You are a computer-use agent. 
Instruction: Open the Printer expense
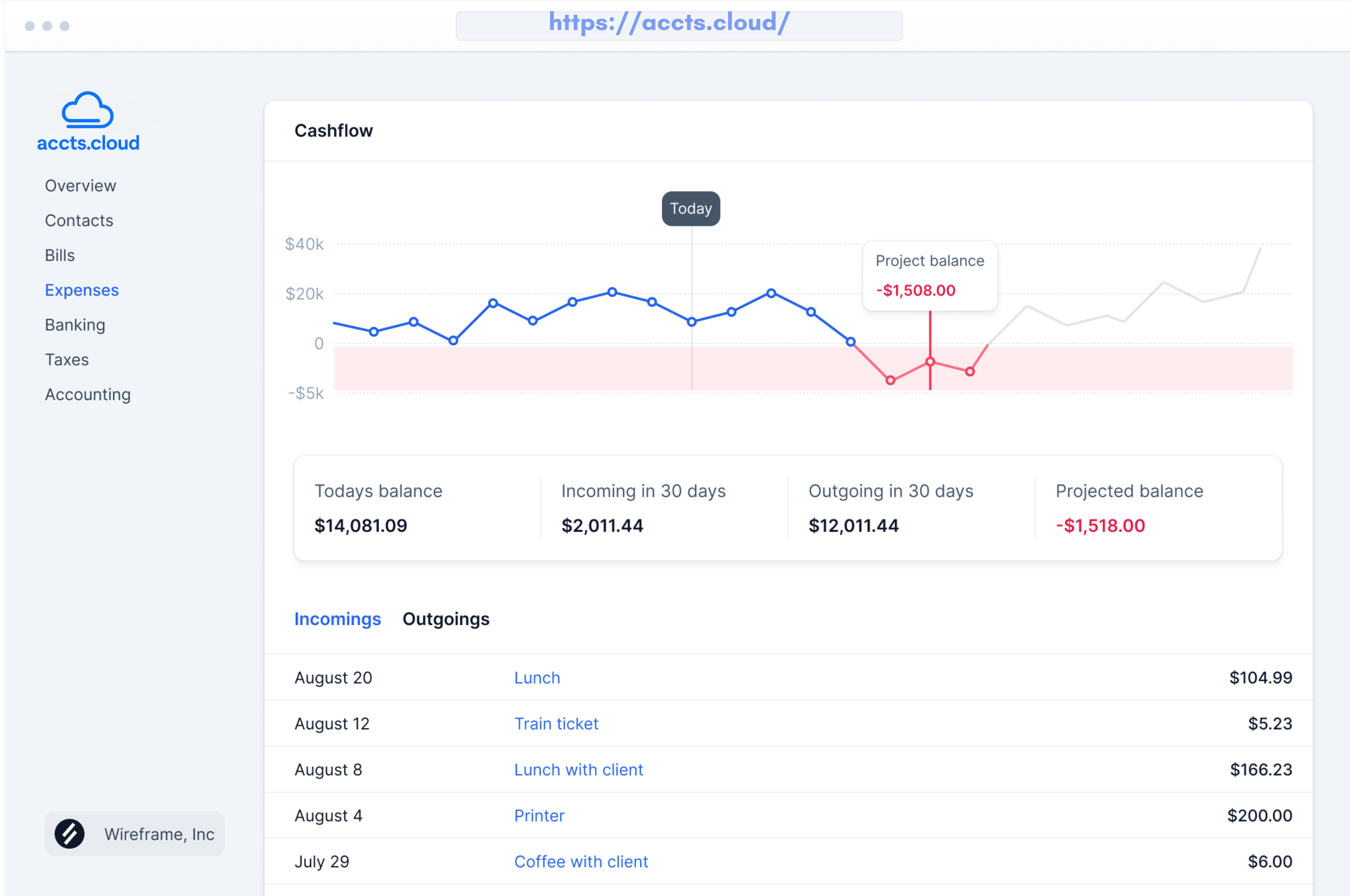coord(539,815)
